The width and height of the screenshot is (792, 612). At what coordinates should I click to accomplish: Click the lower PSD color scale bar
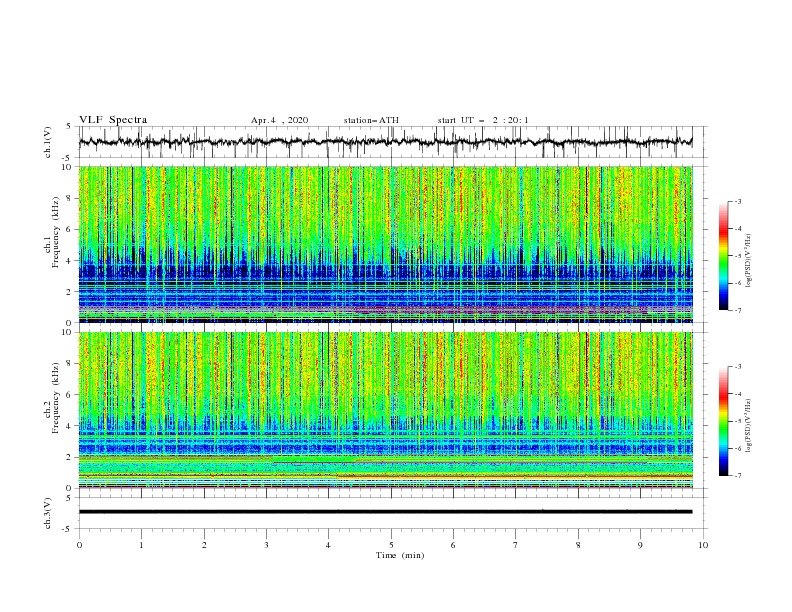click(723, 421)
